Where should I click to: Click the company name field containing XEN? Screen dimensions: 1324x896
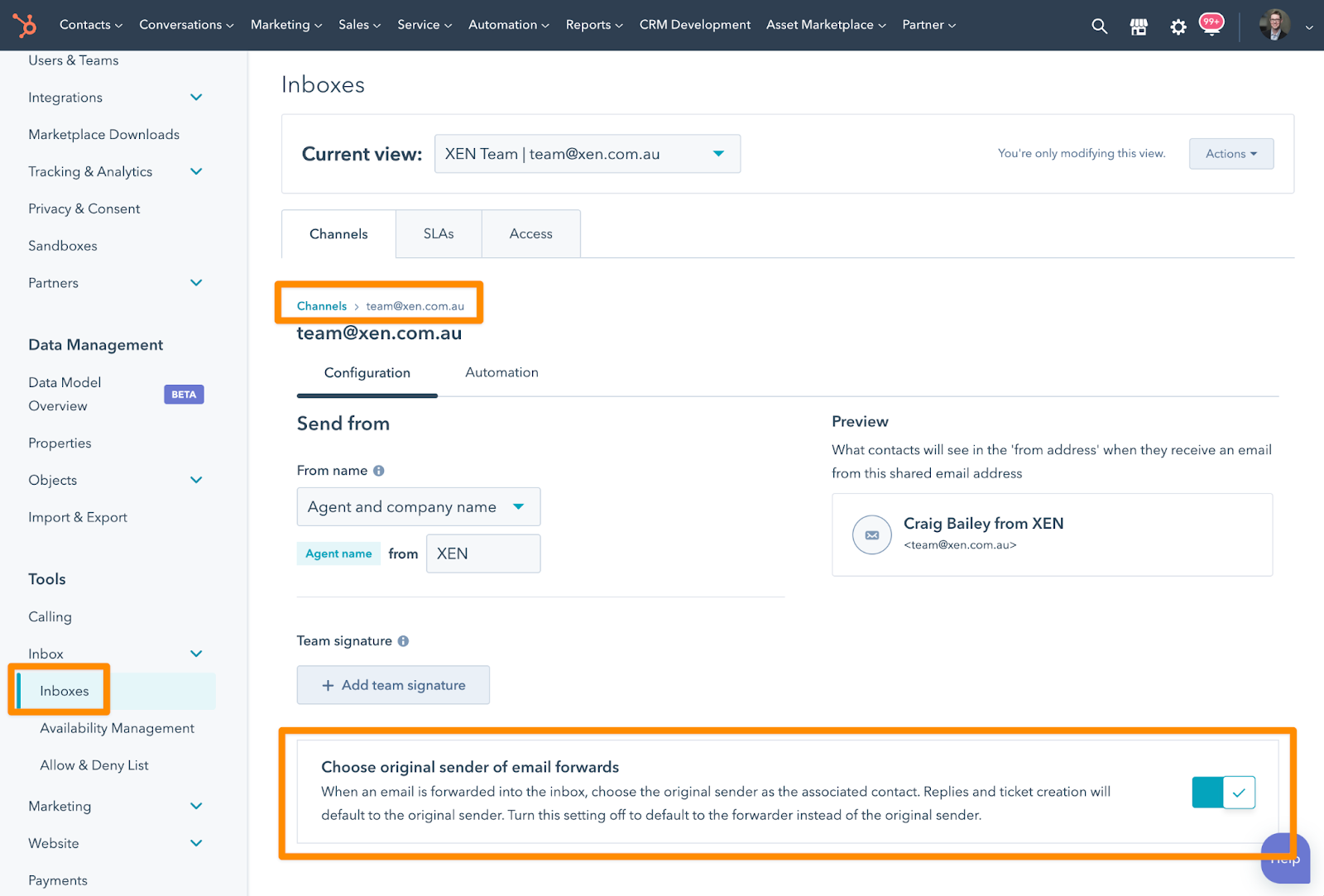[483, 553]
